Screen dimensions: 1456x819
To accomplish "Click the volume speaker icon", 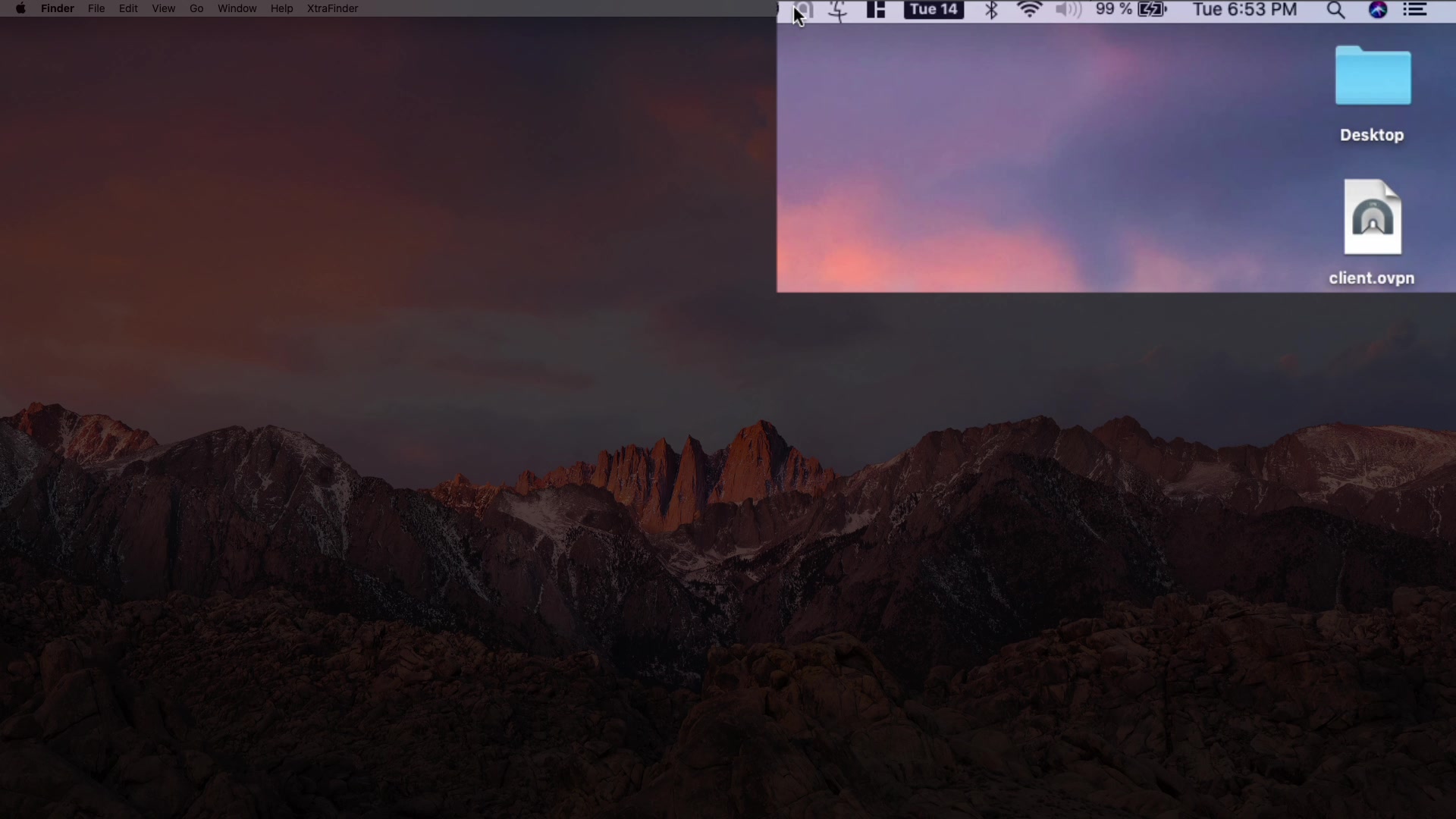I will (x=1068, y=10).
